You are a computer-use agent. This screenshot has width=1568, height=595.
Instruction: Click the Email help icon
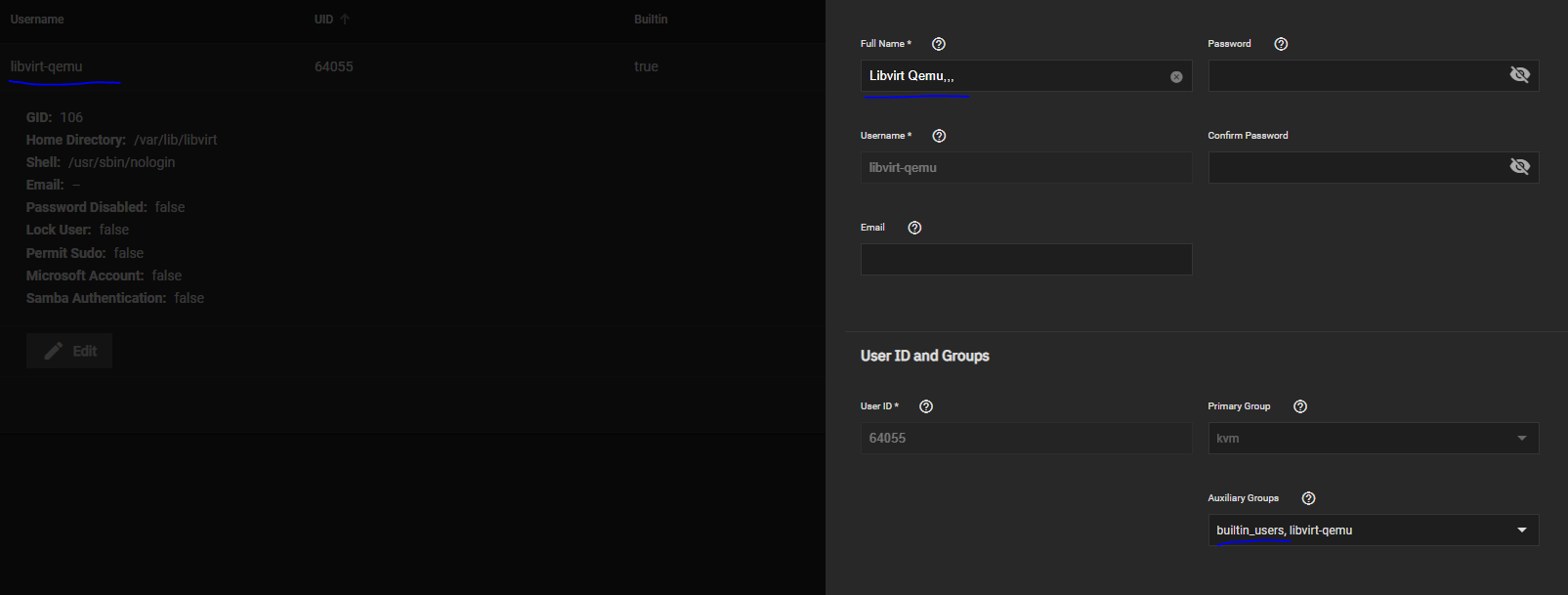[x=914, y=228]
